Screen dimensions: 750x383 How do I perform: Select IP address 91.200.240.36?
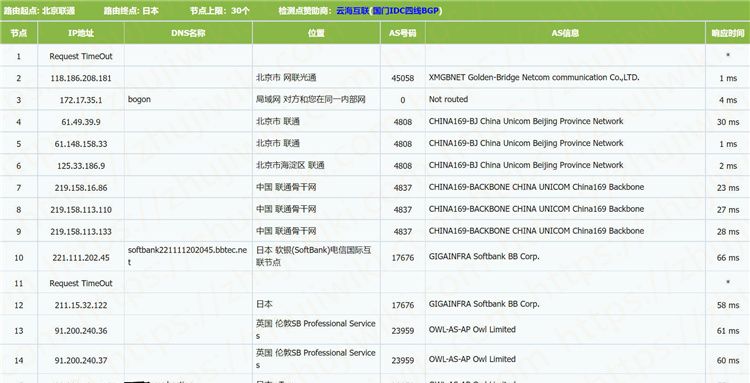(81, 331)
